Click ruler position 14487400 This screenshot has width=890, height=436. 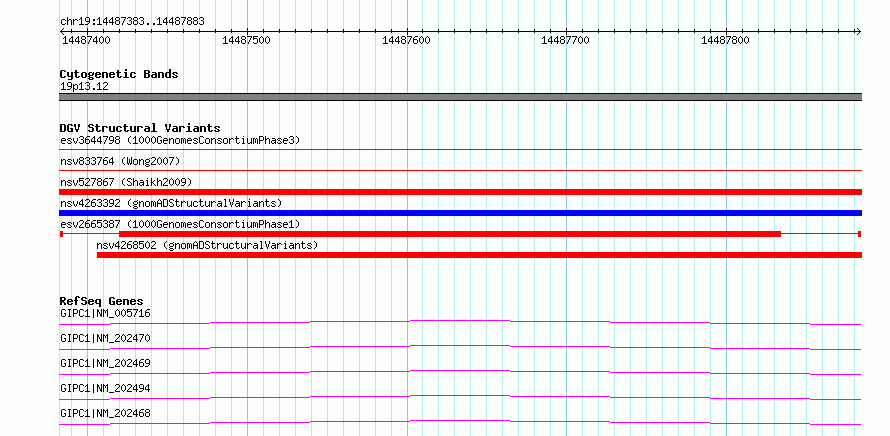[x=86, y=40]
